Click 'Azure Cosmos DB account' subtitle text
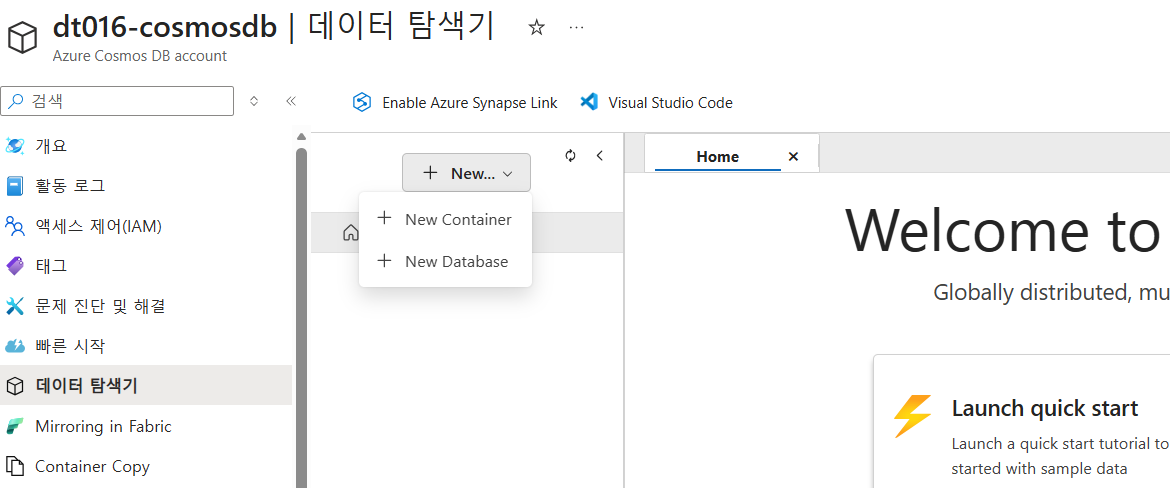 pyautogui.click(x=140, y=56)
